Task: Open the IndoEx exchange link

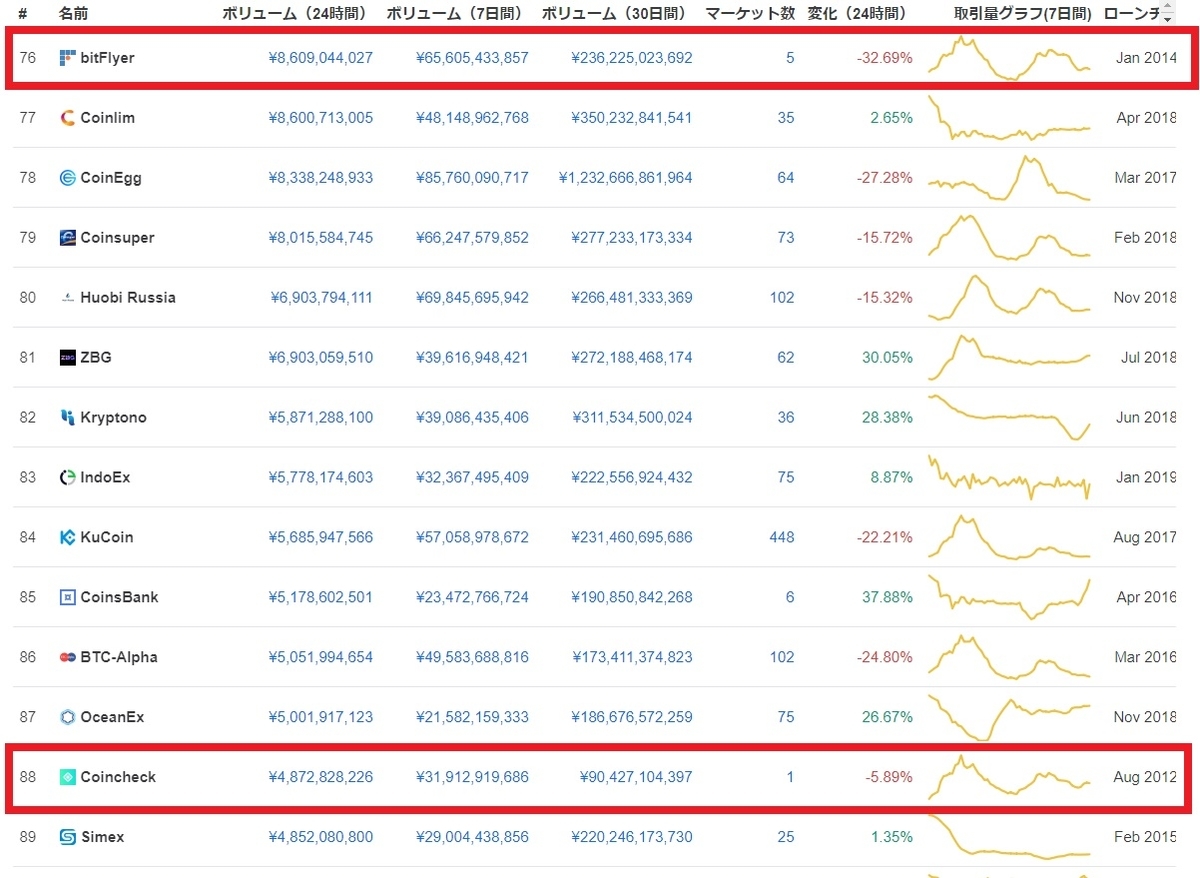Action: tap(105, 478)
